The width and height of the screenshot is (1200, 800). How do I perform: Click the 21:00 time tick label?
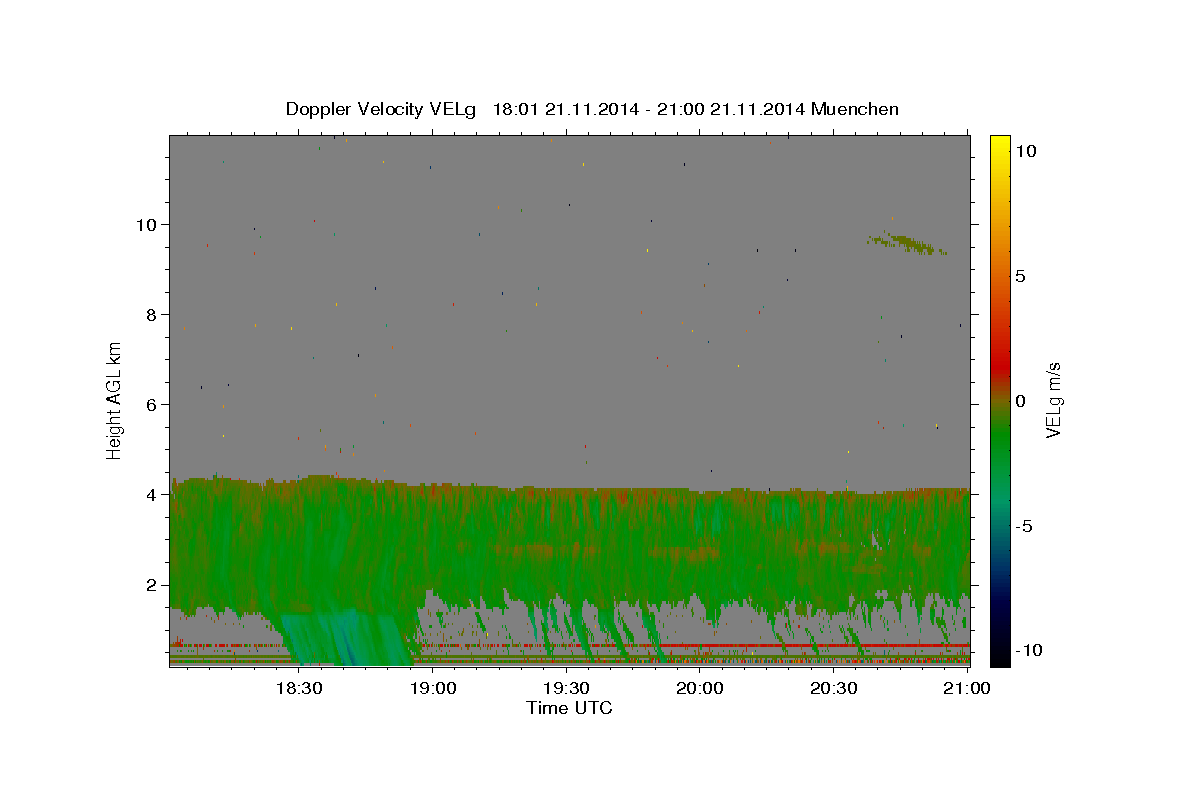point(968,689)
